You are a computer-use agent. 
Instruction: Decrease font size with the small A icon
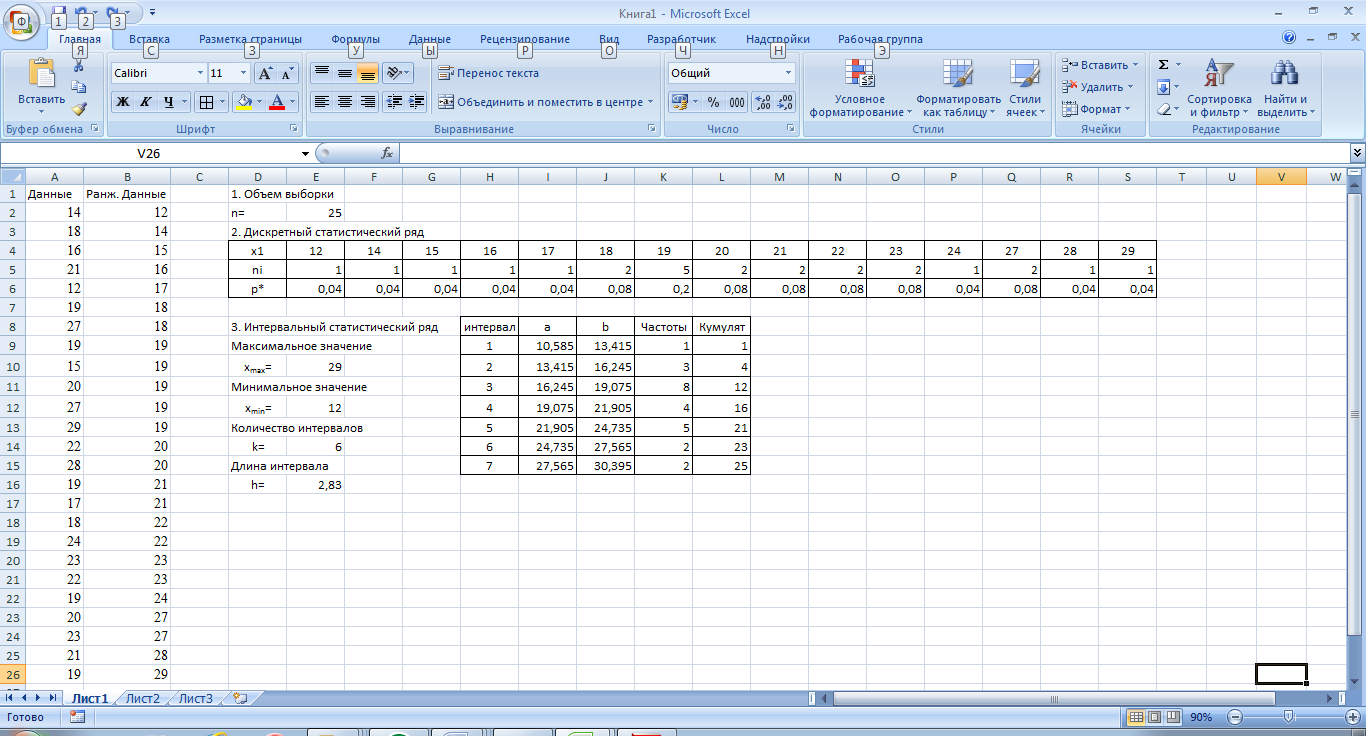(x=288, y=73)
